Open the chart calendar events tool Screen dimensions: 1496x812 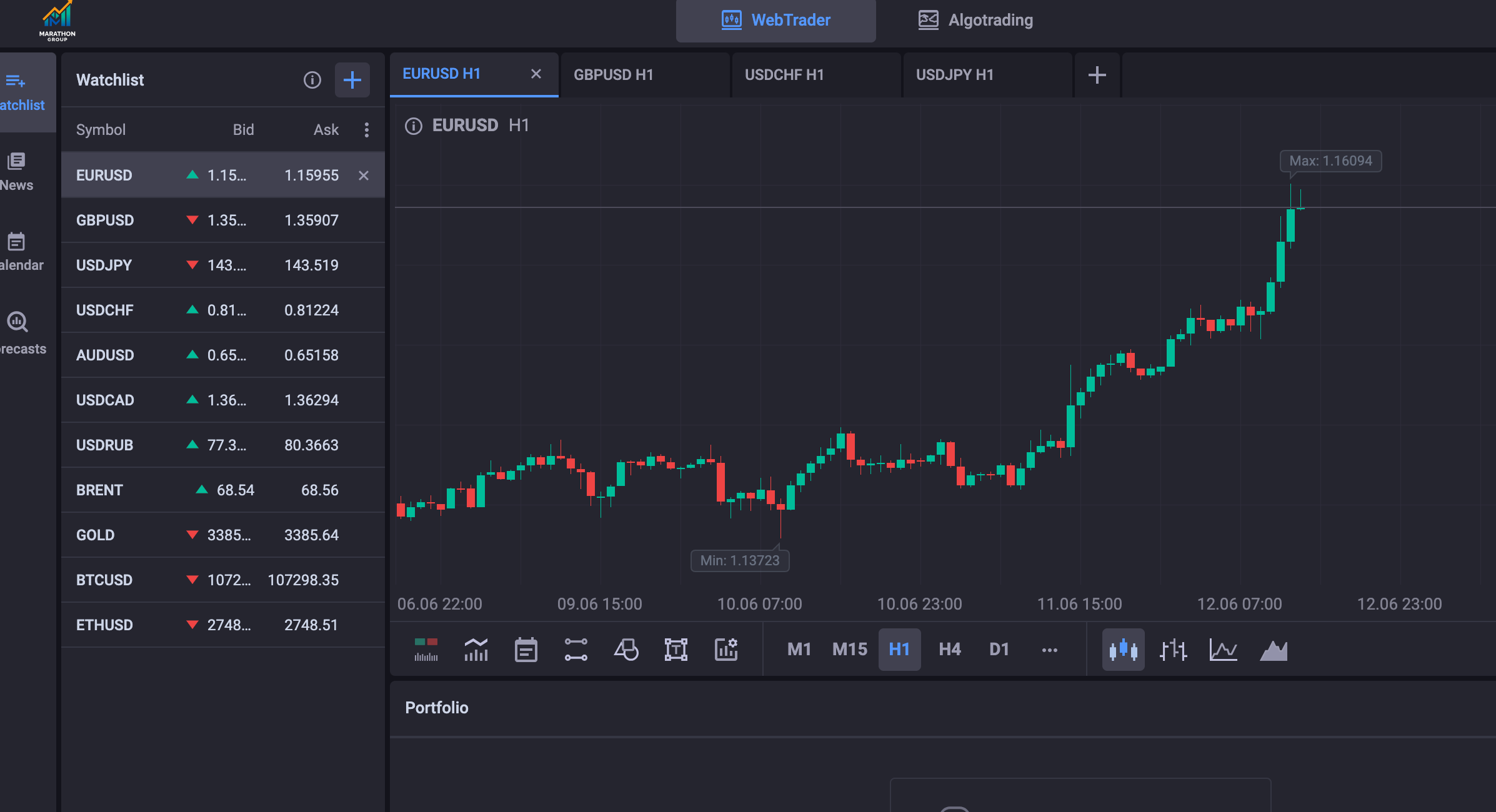(526, 650)
